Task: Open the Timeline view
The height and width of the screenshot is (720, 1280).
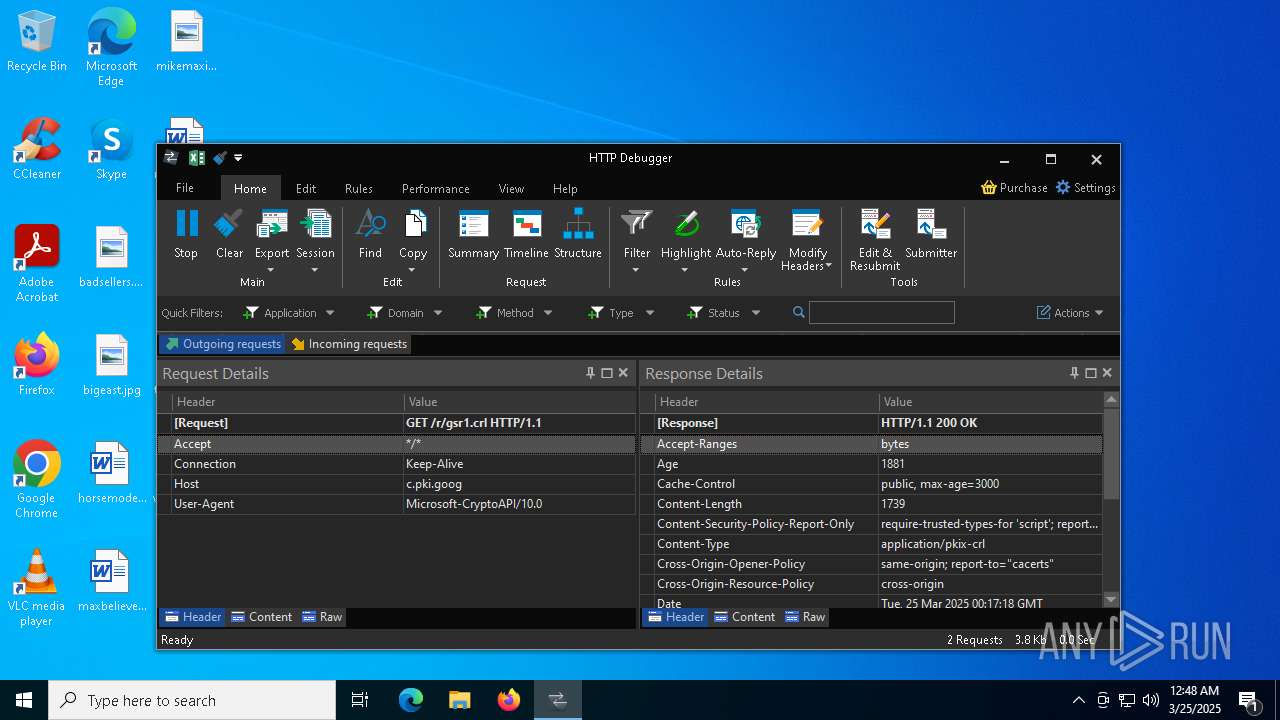Action: (526, 235)
